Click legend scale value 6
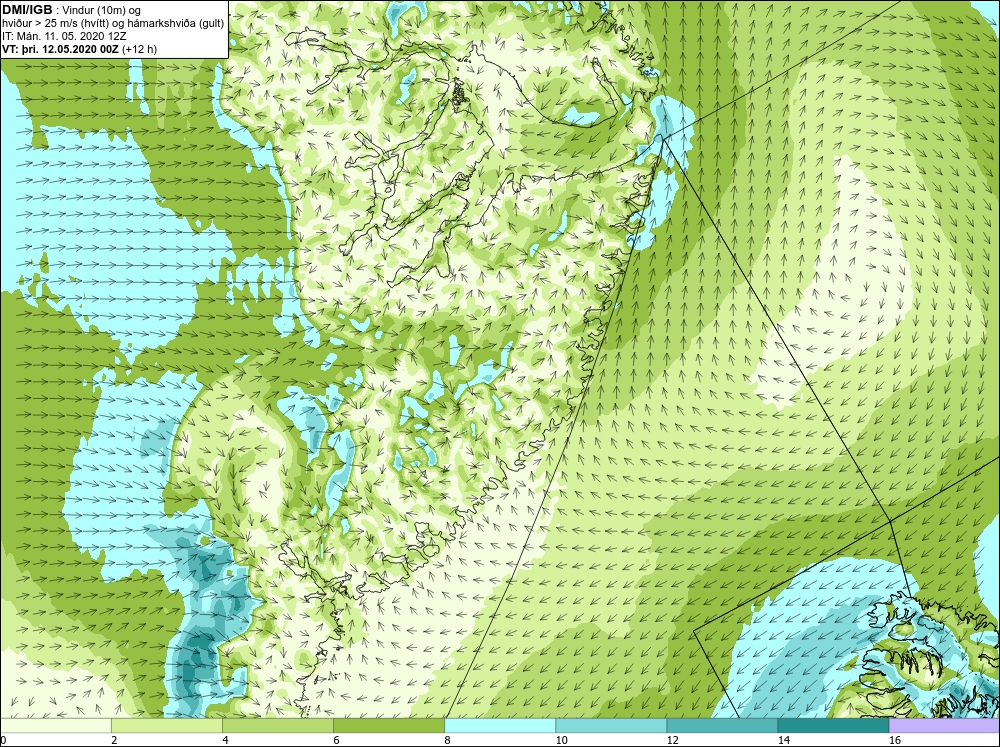The image size is (1000, 747). pyautogui.click(x=336, y=740)
